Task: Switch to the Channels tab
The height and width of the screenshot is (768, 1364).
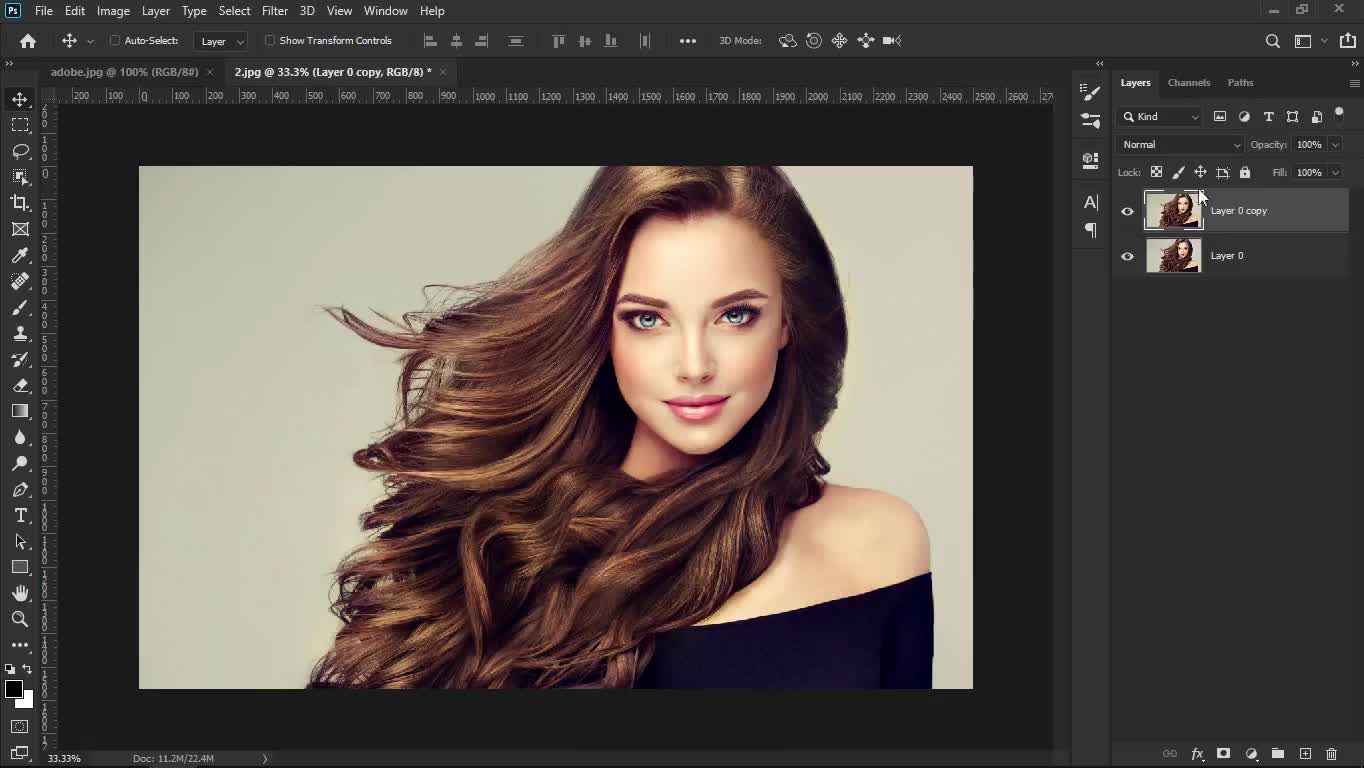Action: pos(1188,83)
